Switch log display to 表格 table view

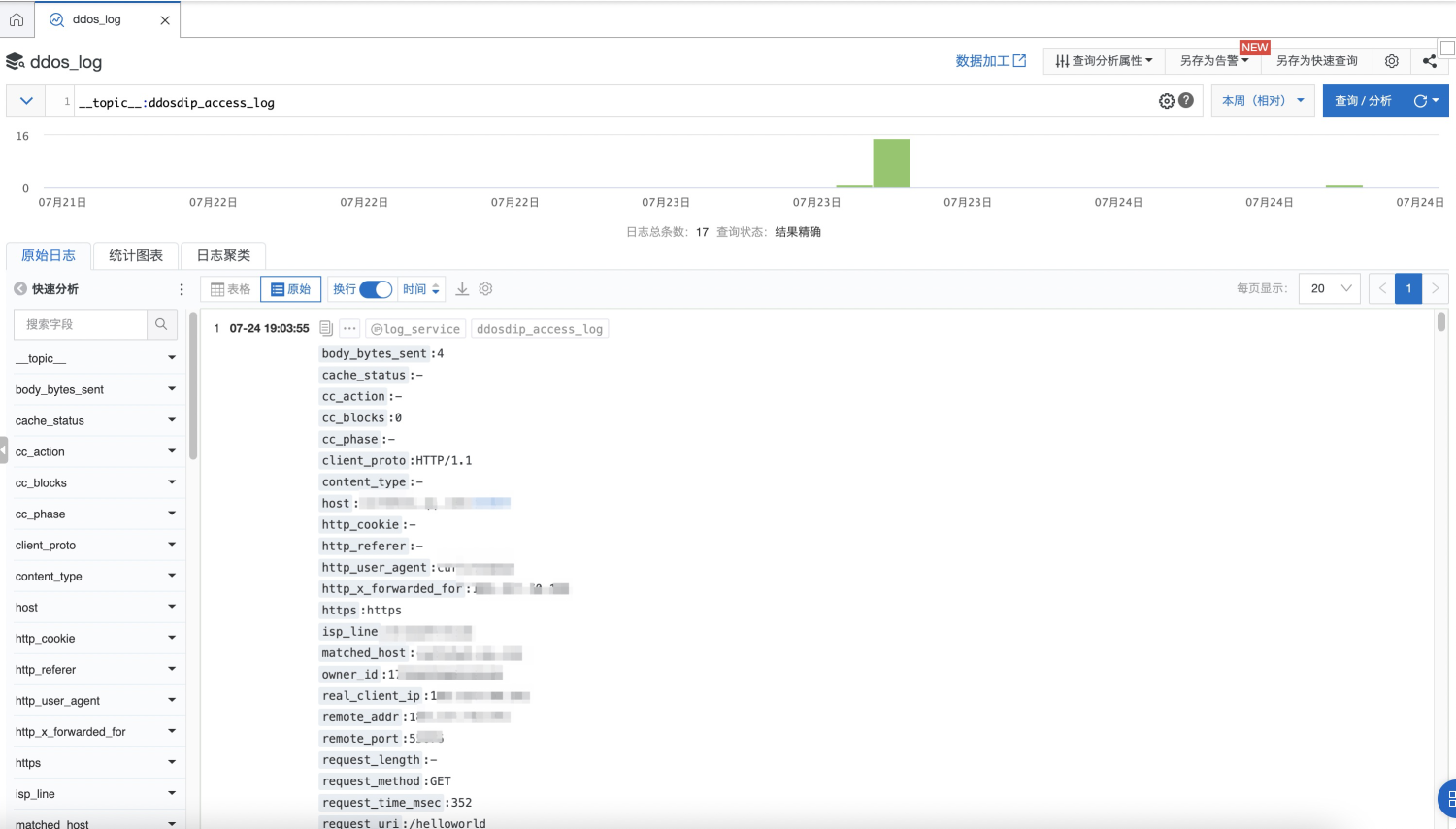click(x=231, y=288)
